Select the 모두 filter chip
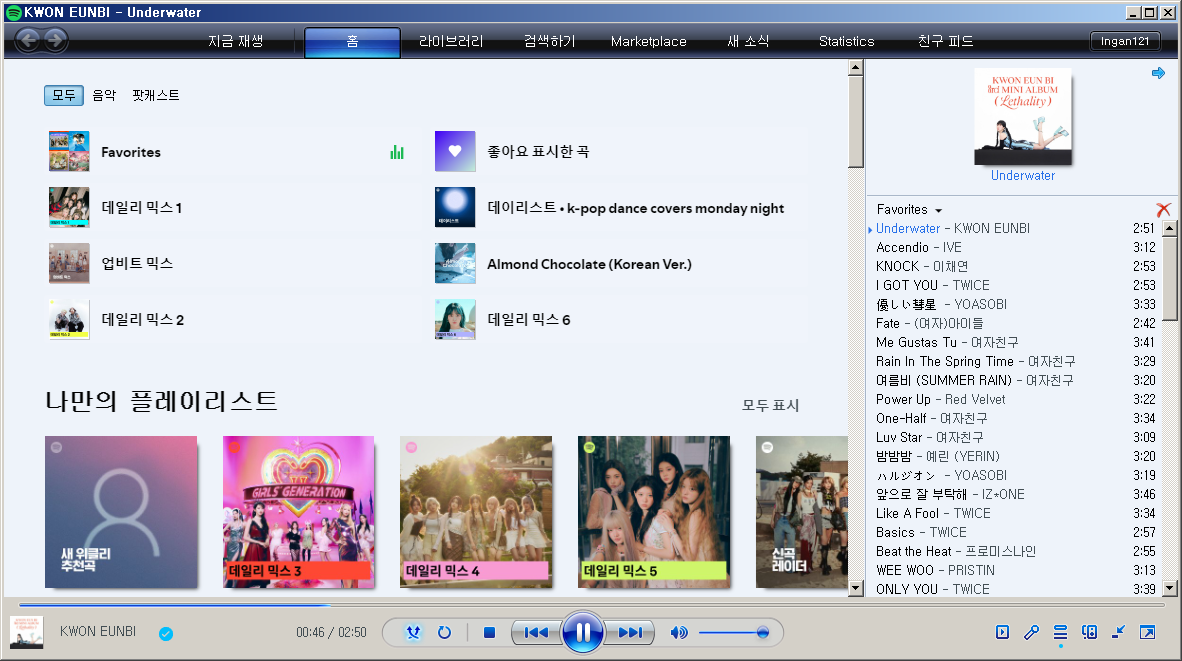The width and height of the screenshot is (1182, 661). pyautogui.click(x=63, y=96)
